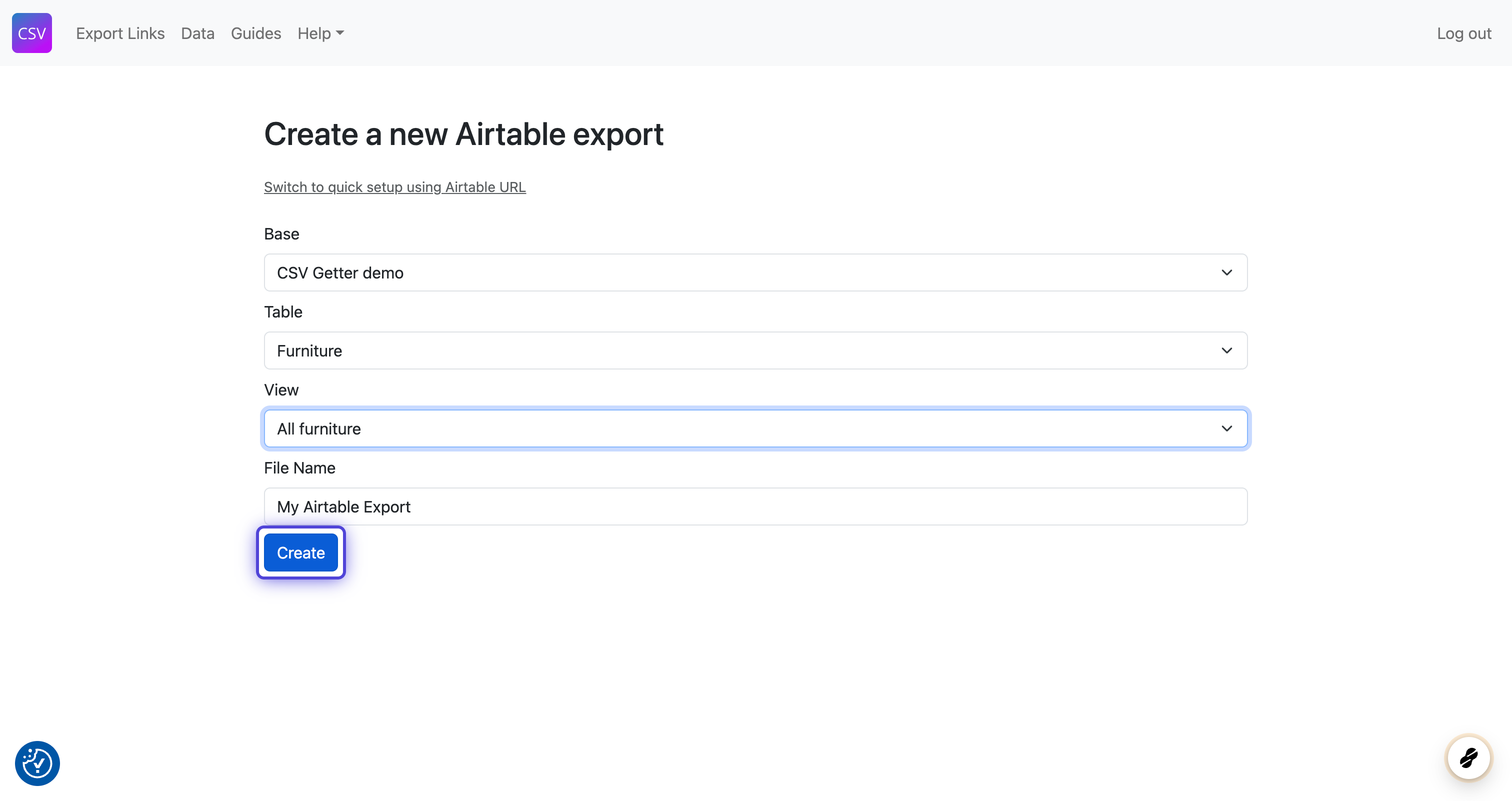Expand the Help menu
This screenshot has height=801, width=1512.
click(x=314, y=33)
